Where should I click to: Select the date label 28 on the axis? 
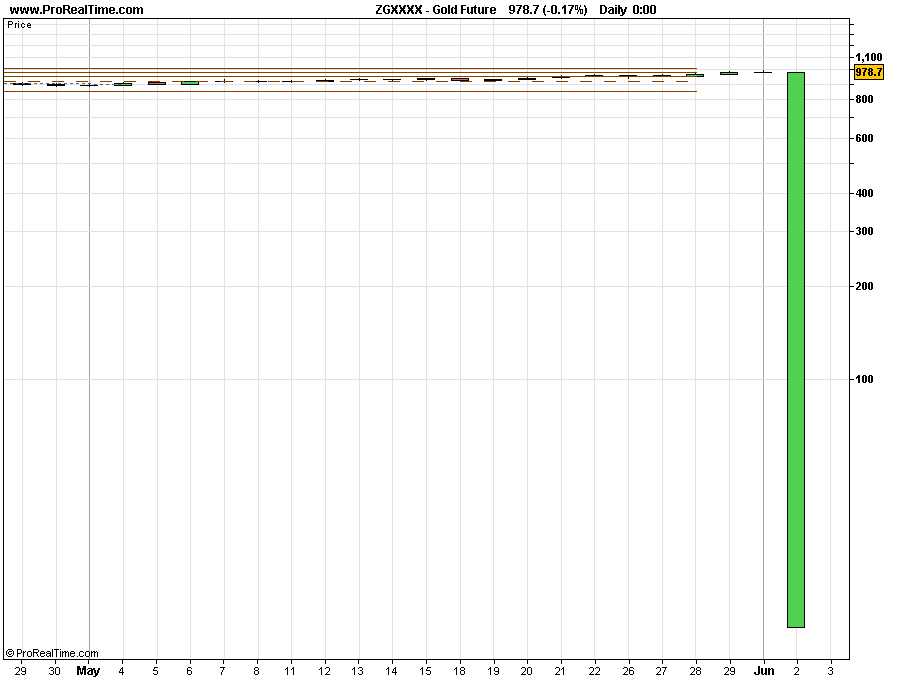[x=696, y=671]
